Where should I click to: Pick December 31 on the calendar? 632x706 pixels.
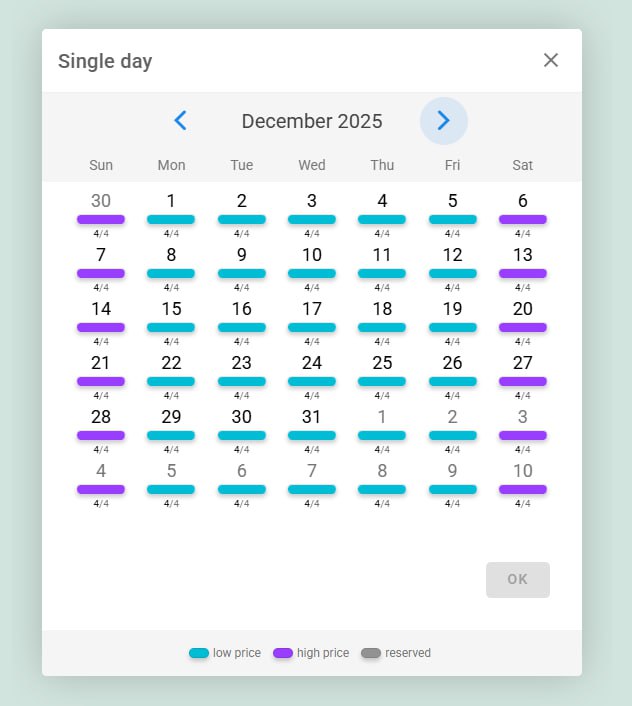312,417
